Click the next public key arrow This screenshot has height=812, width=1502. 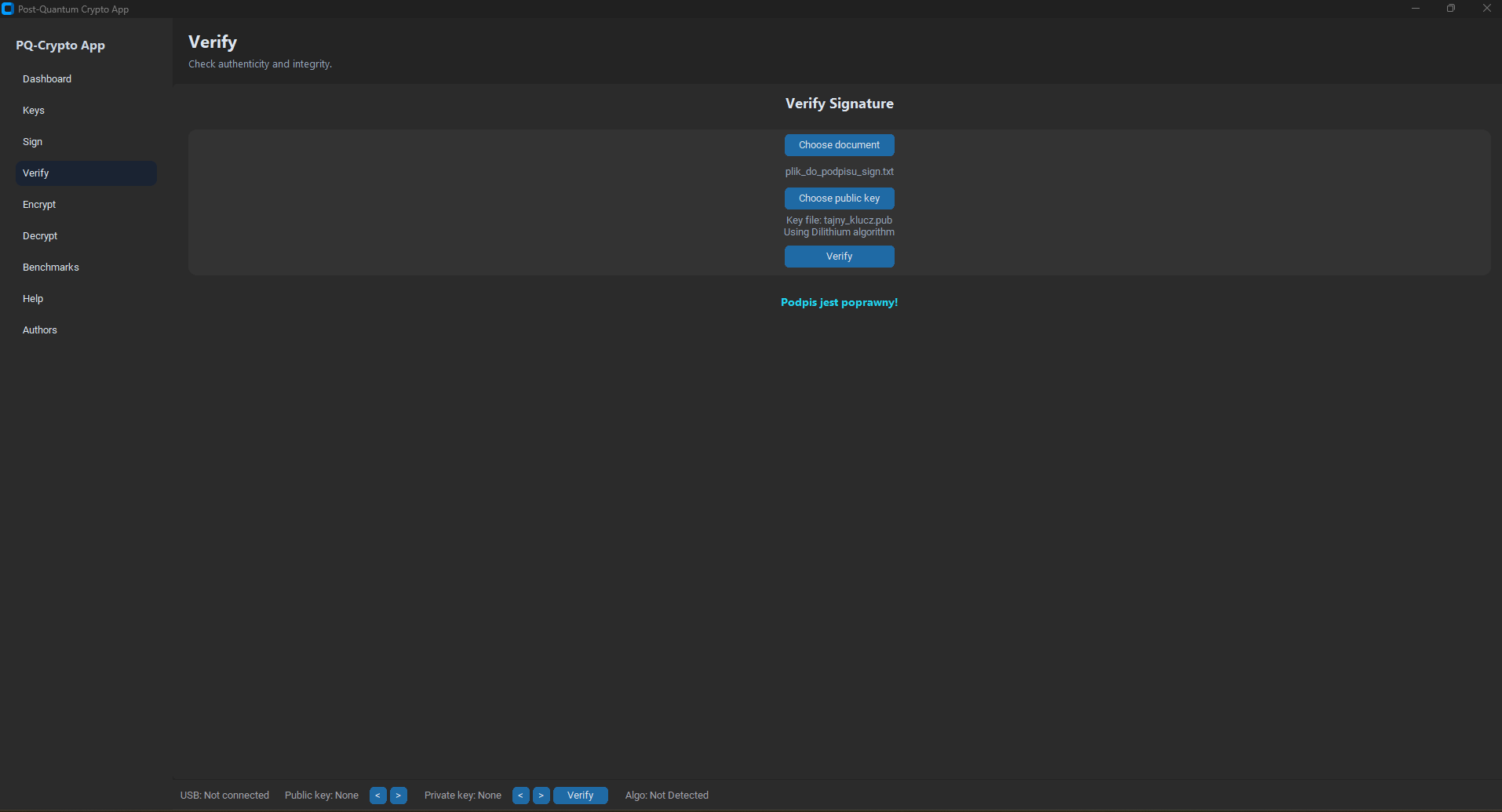pos(399,795)
